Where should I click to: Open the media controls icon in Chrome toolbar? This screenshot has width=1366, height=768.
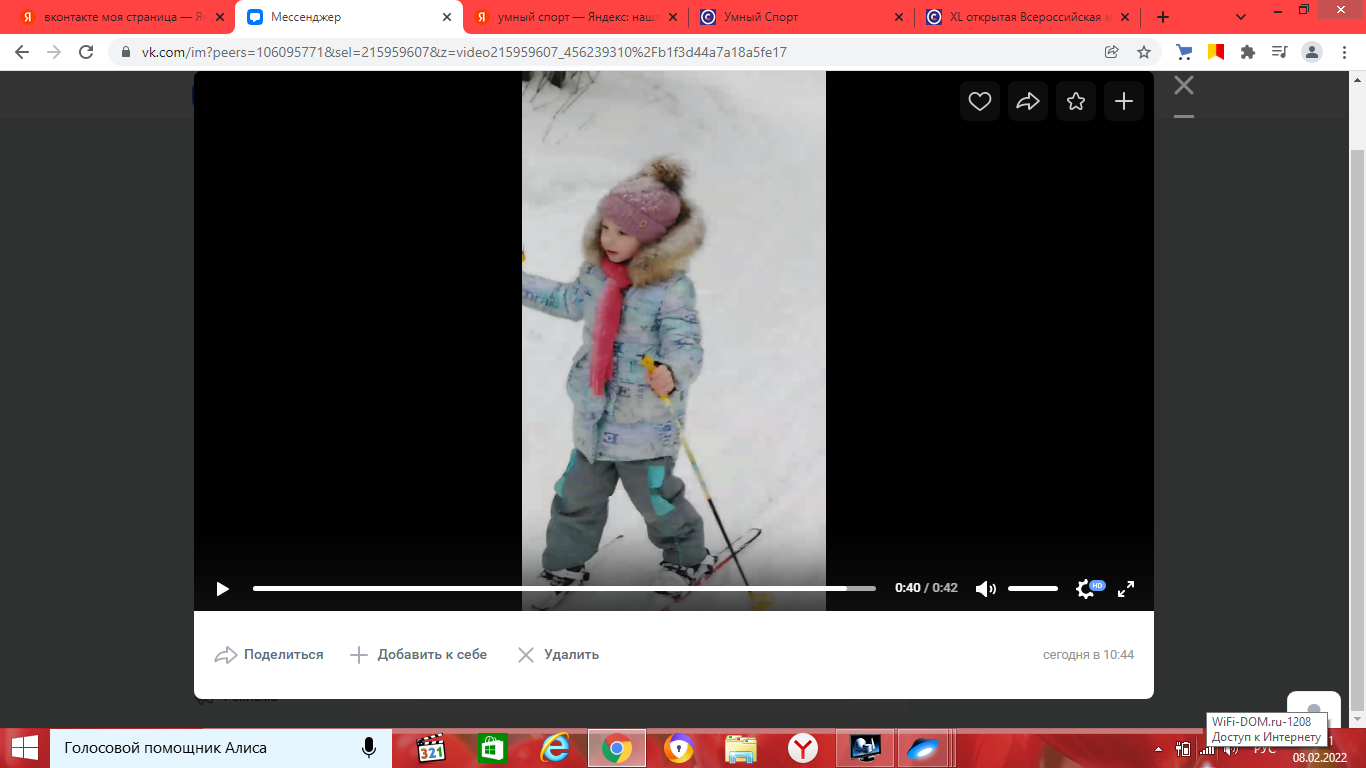(x=1279, y=52)
